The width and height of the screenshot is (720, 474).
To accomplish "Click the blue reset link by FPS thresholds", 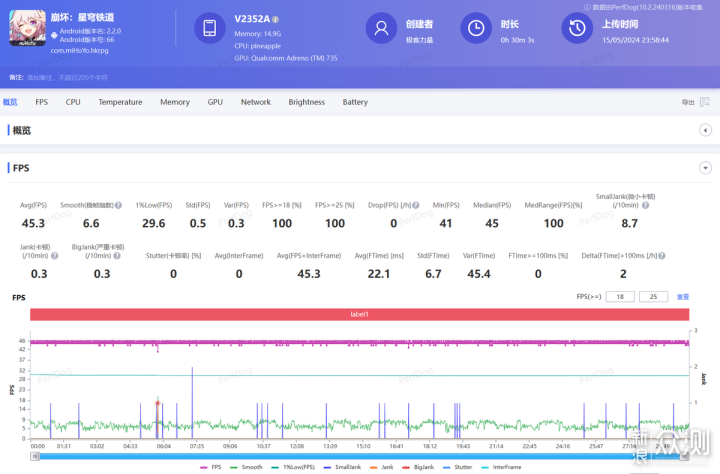I will [683, 297].
